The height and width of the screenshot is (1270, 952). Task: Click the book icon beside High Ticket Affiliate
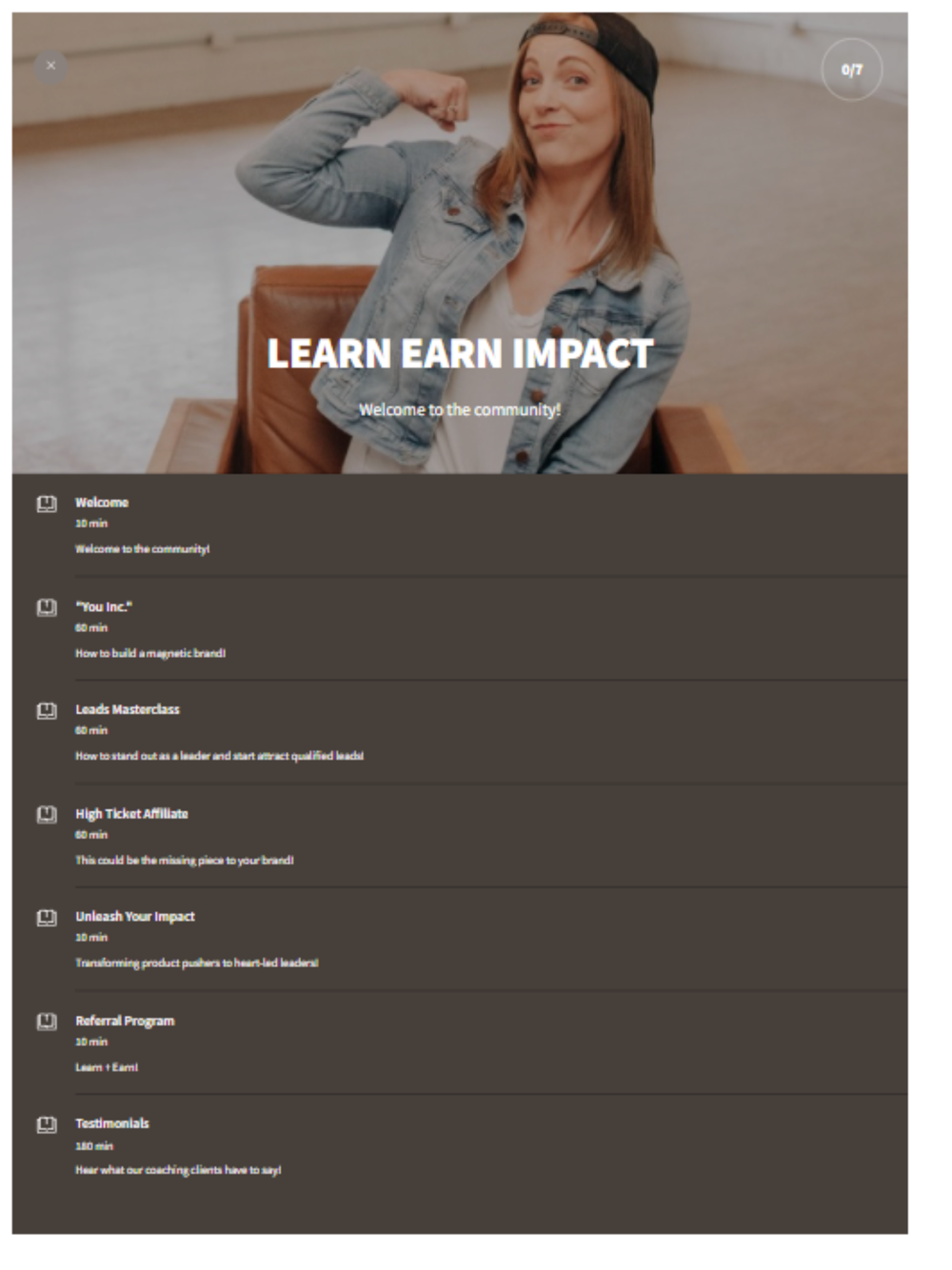[47, 815]
